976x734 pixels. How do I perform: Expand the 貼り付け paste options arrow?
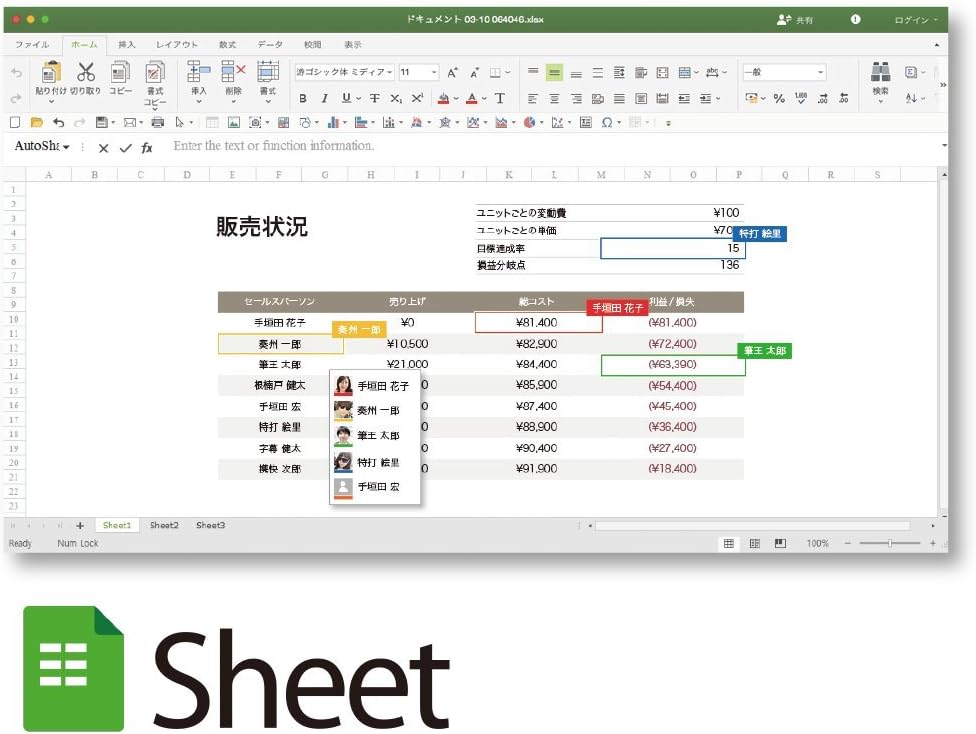coord(51,101)
